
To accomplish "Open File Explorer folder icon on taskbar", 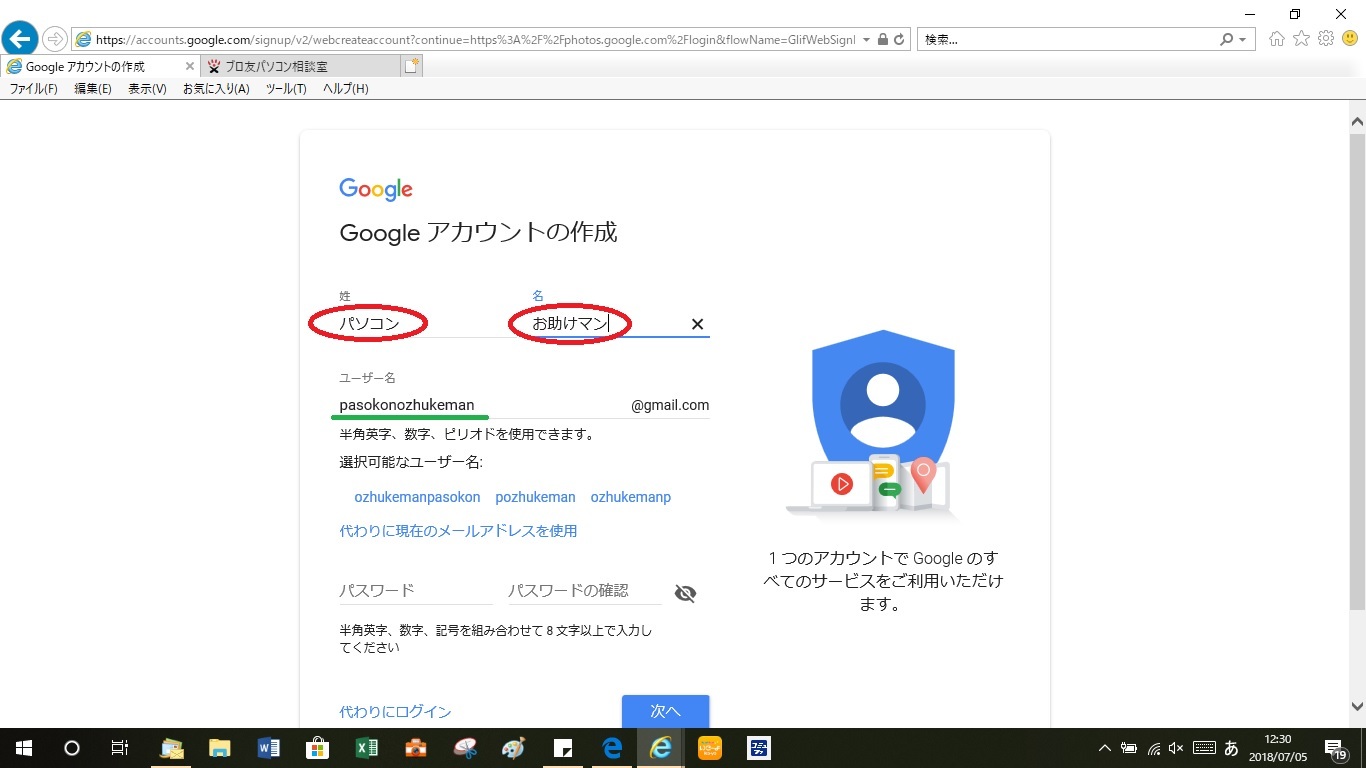I will click(x=220, y=748).
